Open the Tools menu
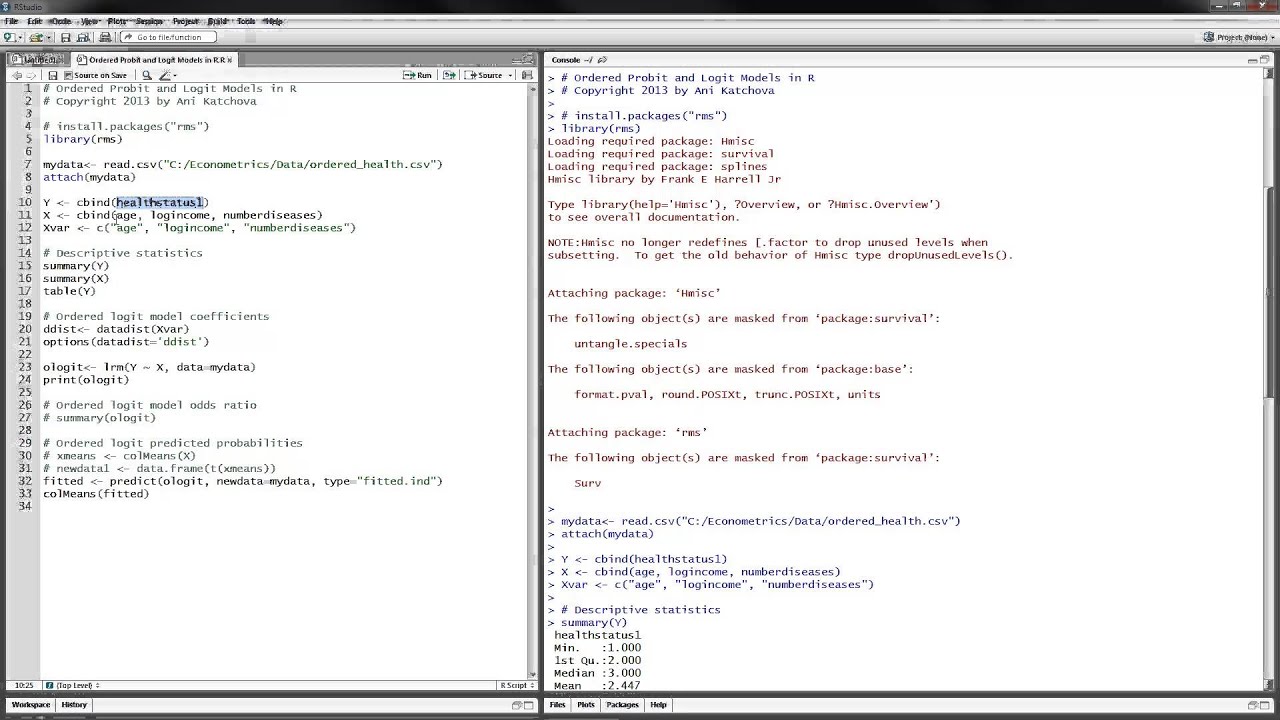The height and width of the screenshot is (720, 1280). 246,21
